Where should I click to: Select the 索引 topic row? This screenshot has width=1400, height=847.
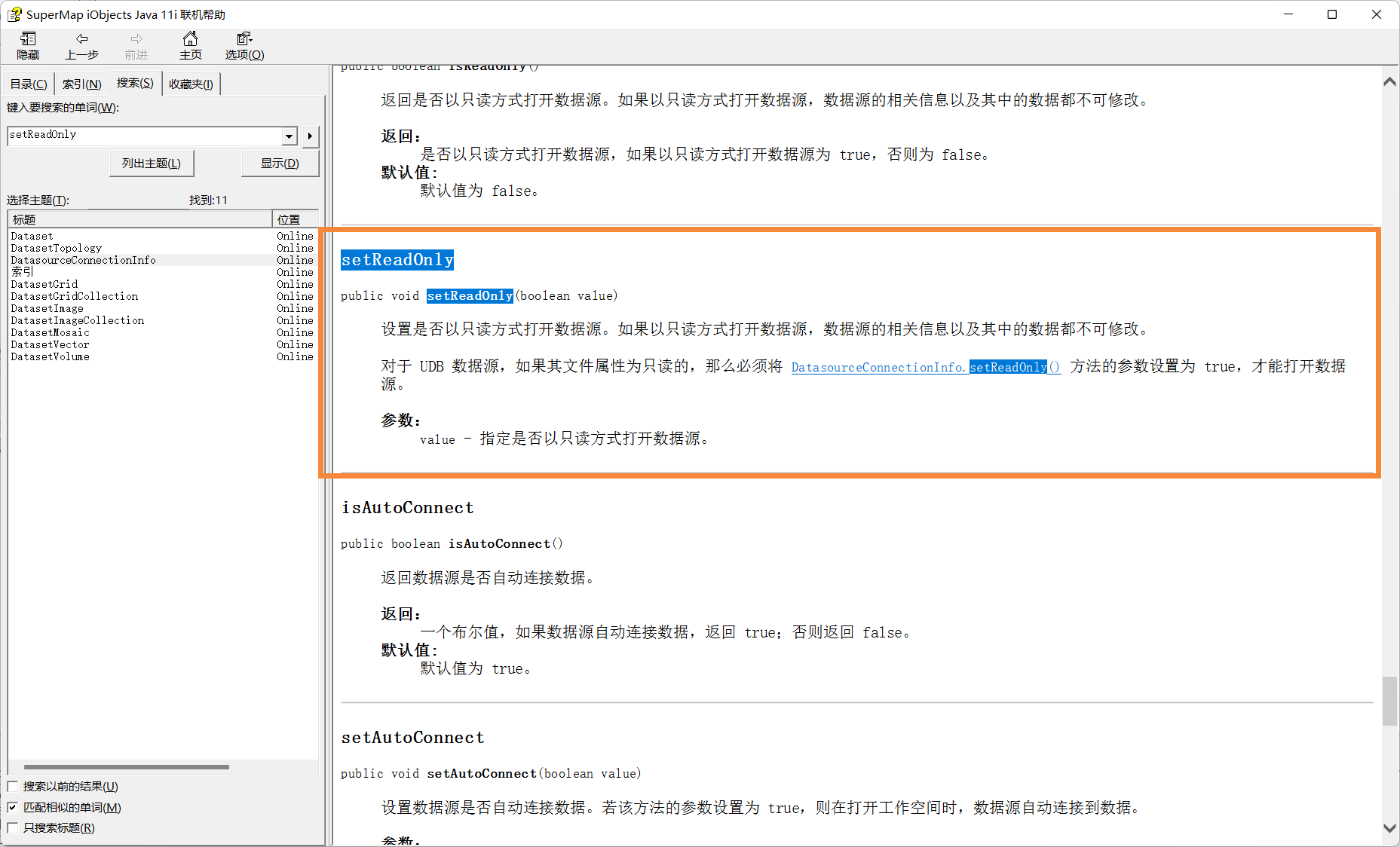[162, 272]
